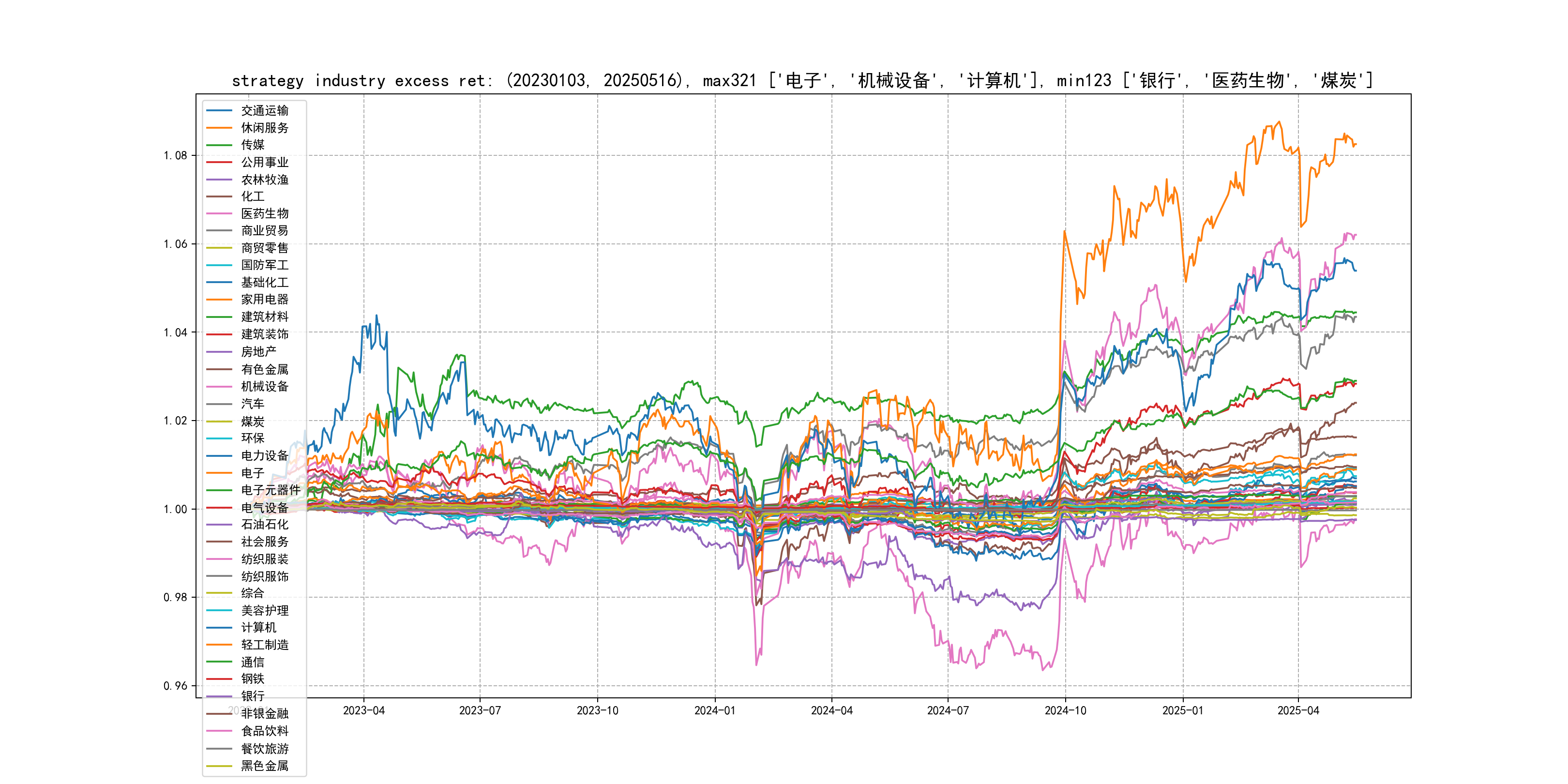This screenshot has width=1568, height=784.
Task: Click the 机械设备 legend label
Action: click(264, 387)
